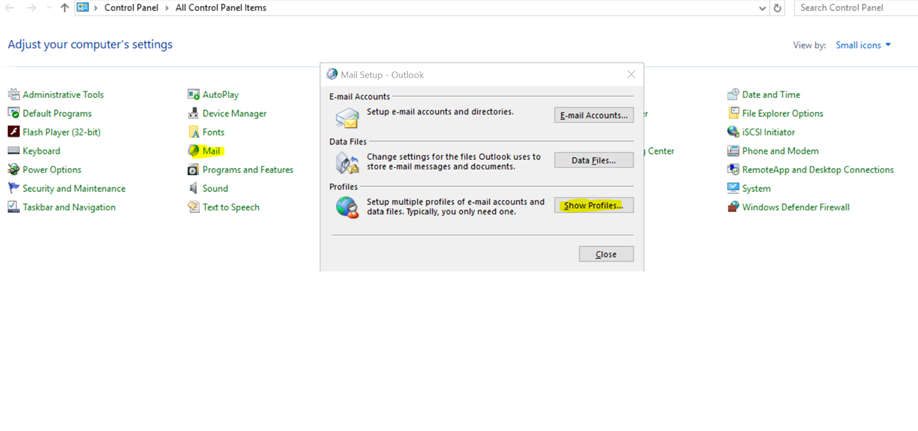Open the Administrative Tools link
Screen dimensions: 918x431
[x=63, y=95]
